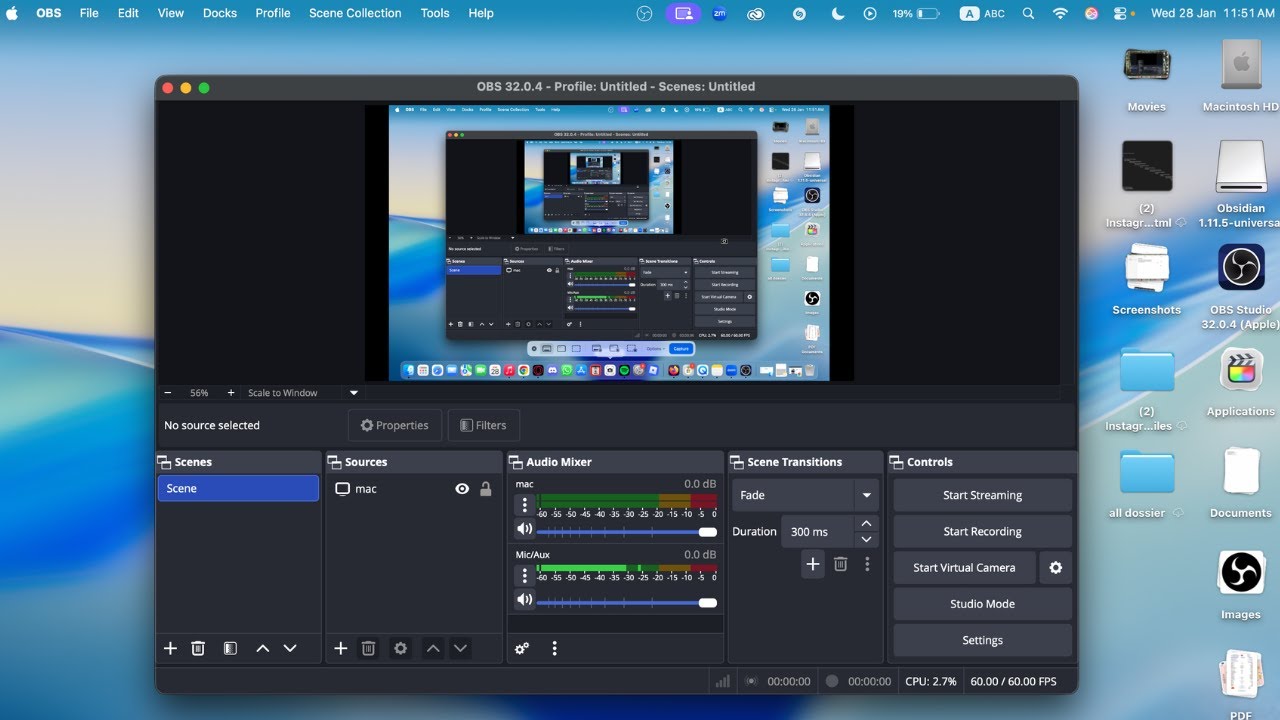Open Mic/Aux track options dots

pos(525,576)
